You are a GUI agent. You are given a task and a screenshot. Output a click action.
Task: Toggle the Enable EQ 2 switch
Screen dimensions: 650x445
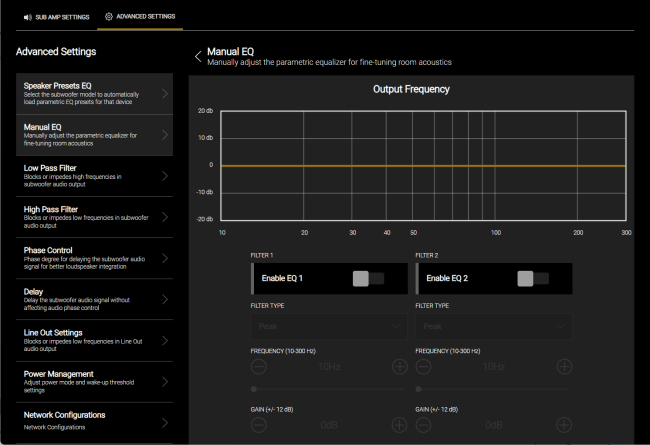[533, 279]
